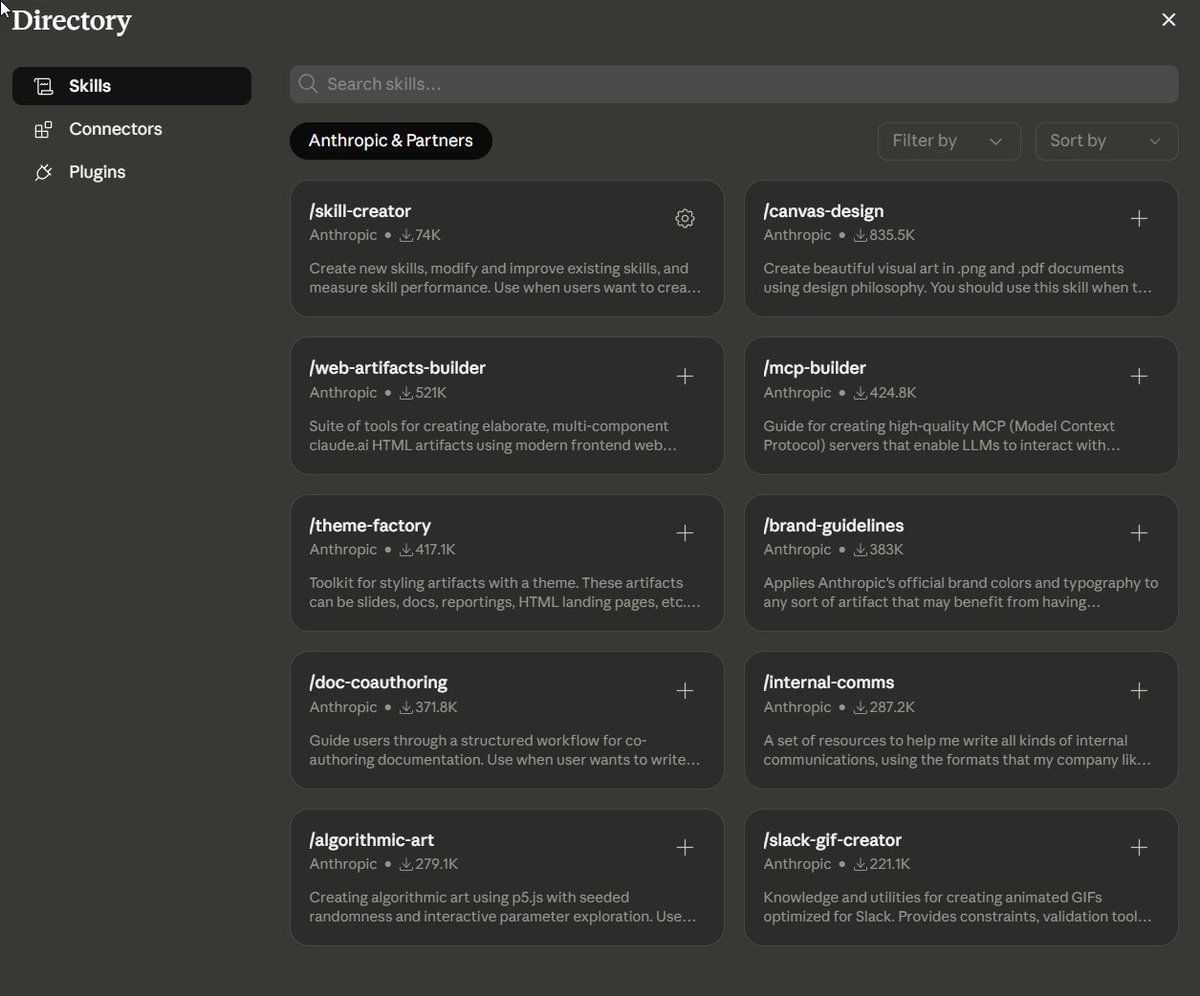Click description starting 'A set of resources'

958,750
